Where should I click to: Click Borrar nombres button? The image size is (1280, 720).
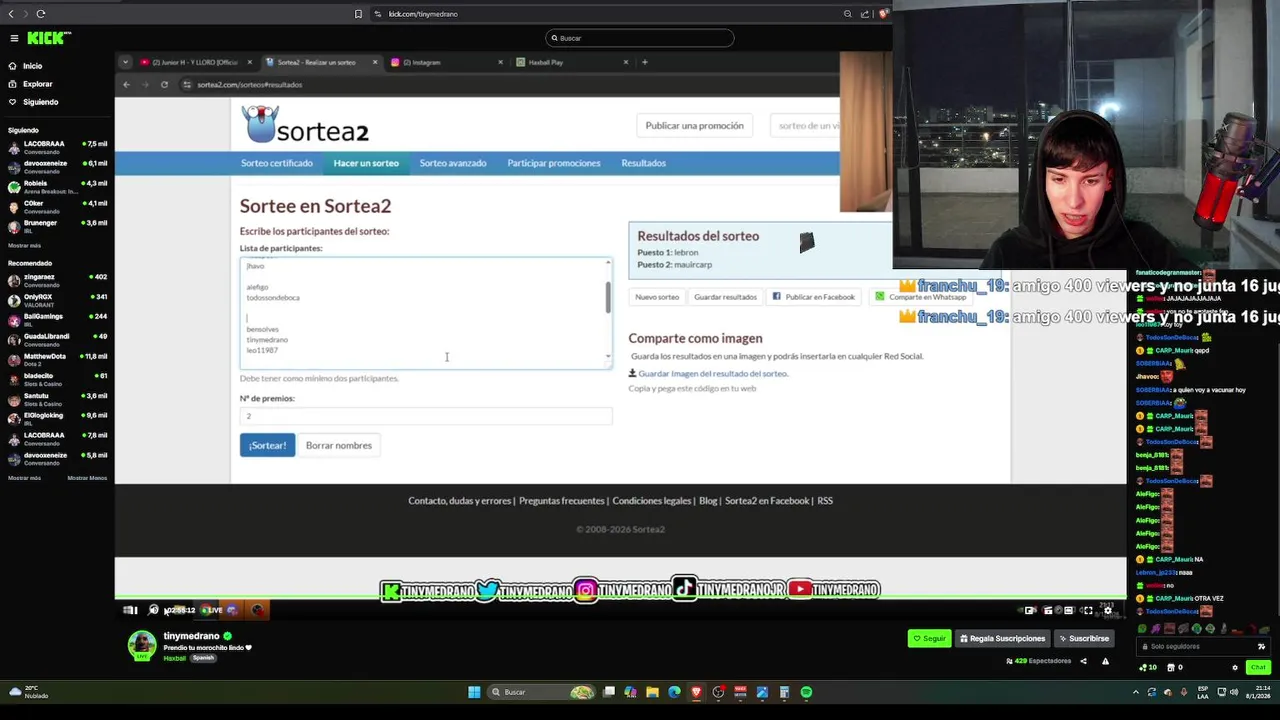[x=339, y=445]
